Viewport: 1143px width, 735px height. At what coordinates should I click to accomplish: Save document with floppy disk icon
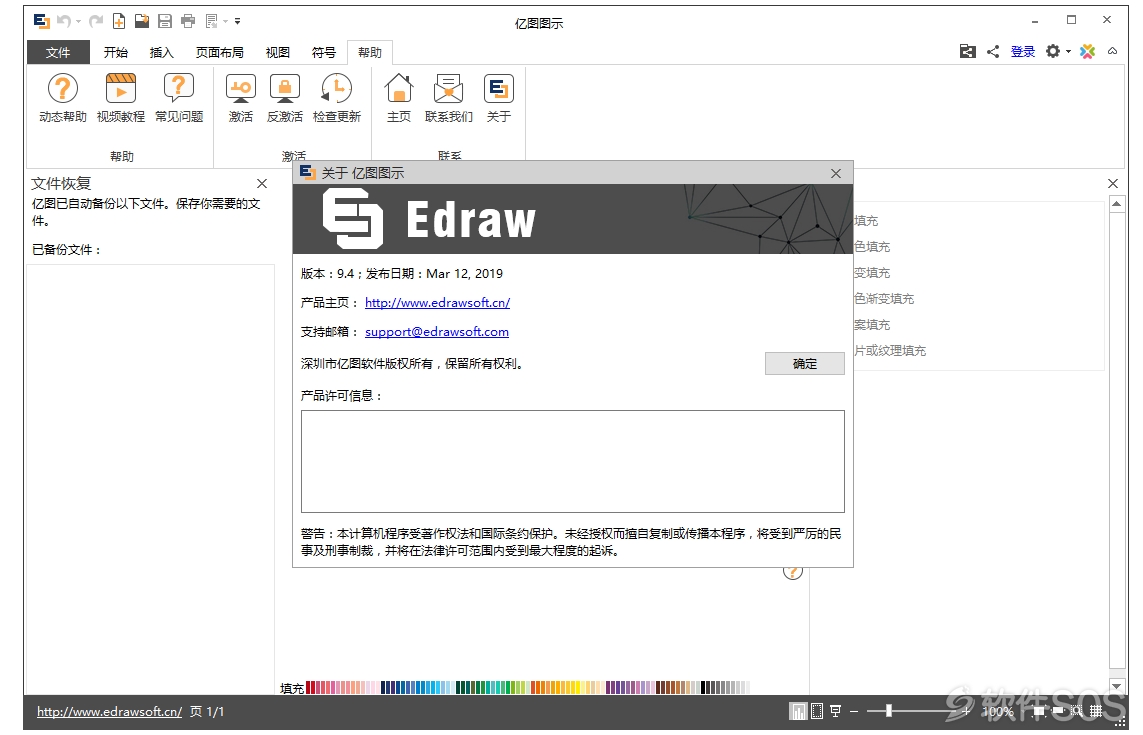[x=165, y=21]
